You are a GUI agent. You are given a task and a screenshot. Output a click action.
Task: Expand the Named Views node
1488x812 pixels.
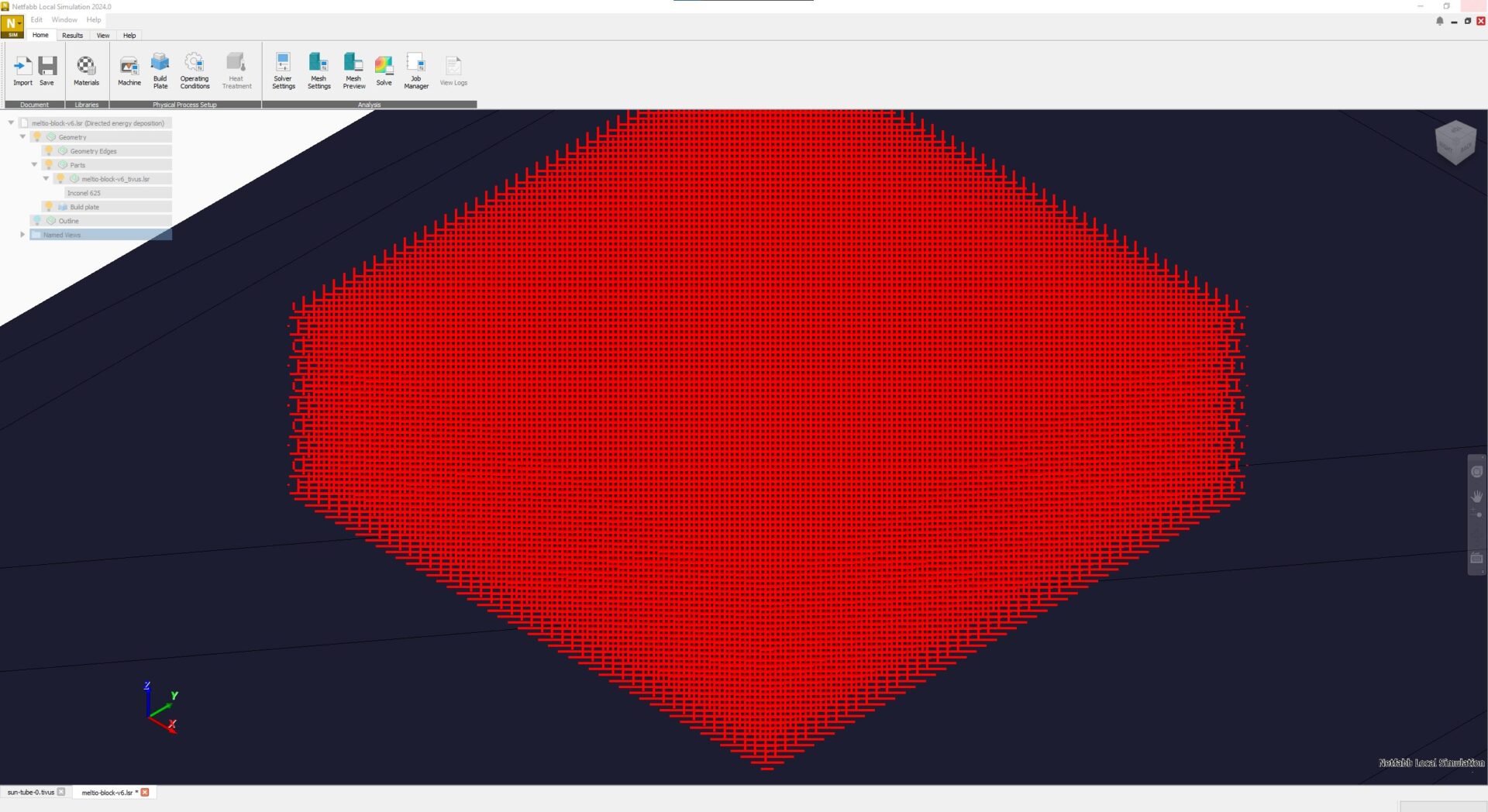pyautogui.click(x=22, y=235)
